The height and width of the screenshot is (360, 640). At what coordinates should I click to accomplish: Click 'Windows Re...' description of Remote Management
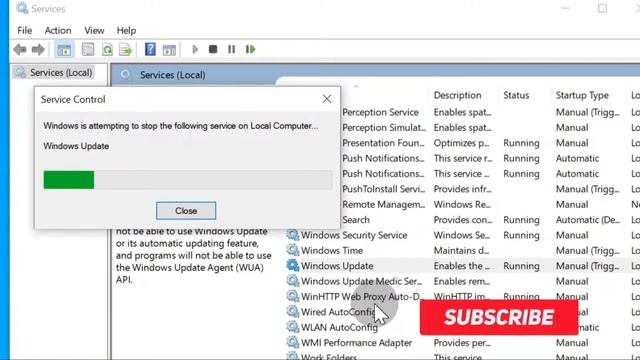click(x=462, y=204)
